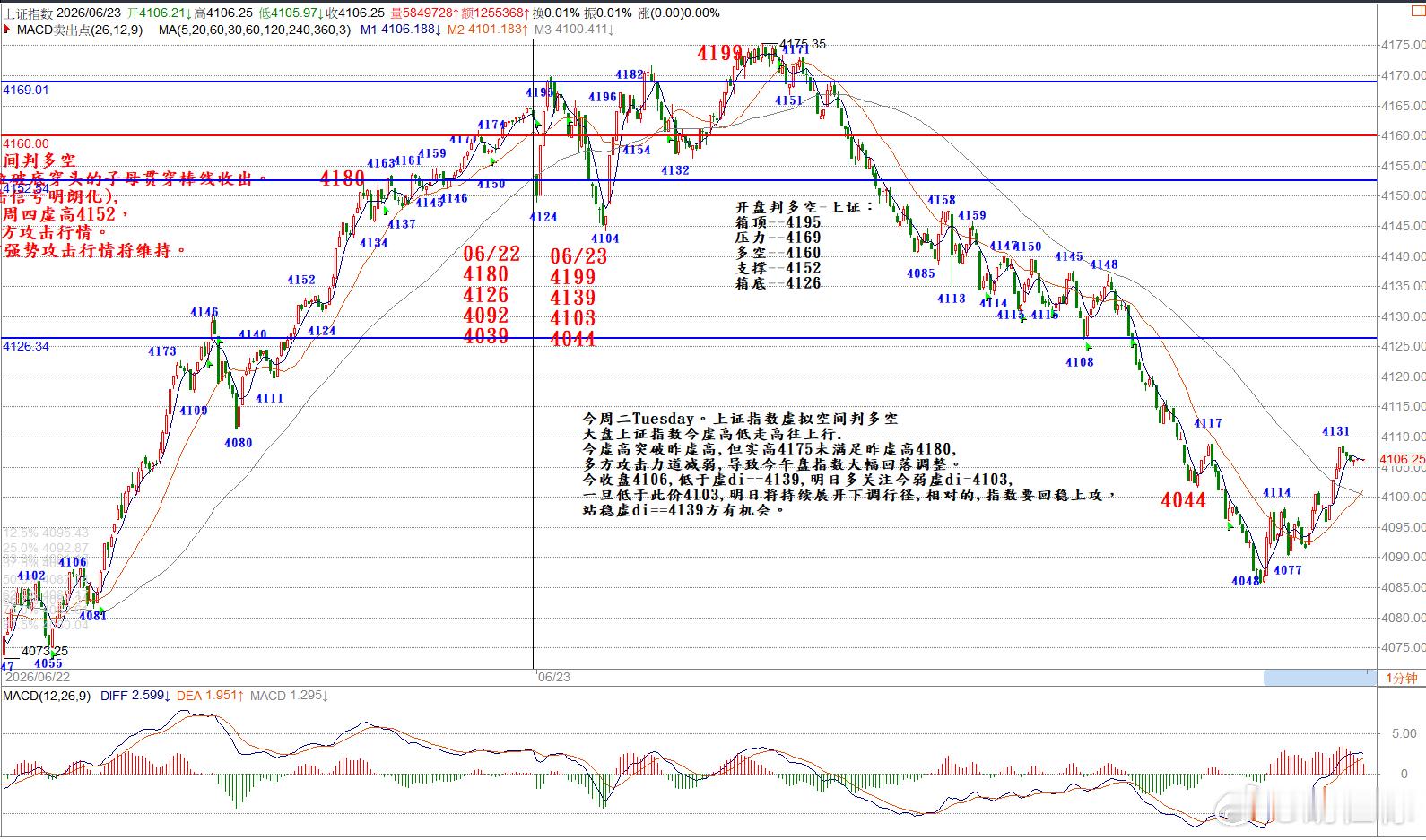Click the DEA 1.951 readout
Viewport: 1426px width, 840px height.
click(211, 696)
